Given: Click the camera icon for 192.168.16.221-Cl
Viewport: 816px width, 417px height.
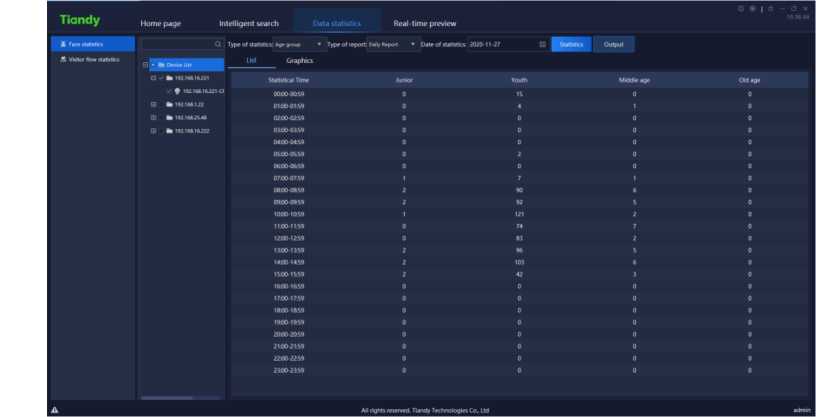Looking at the screenshot, I should click(177, 91).
